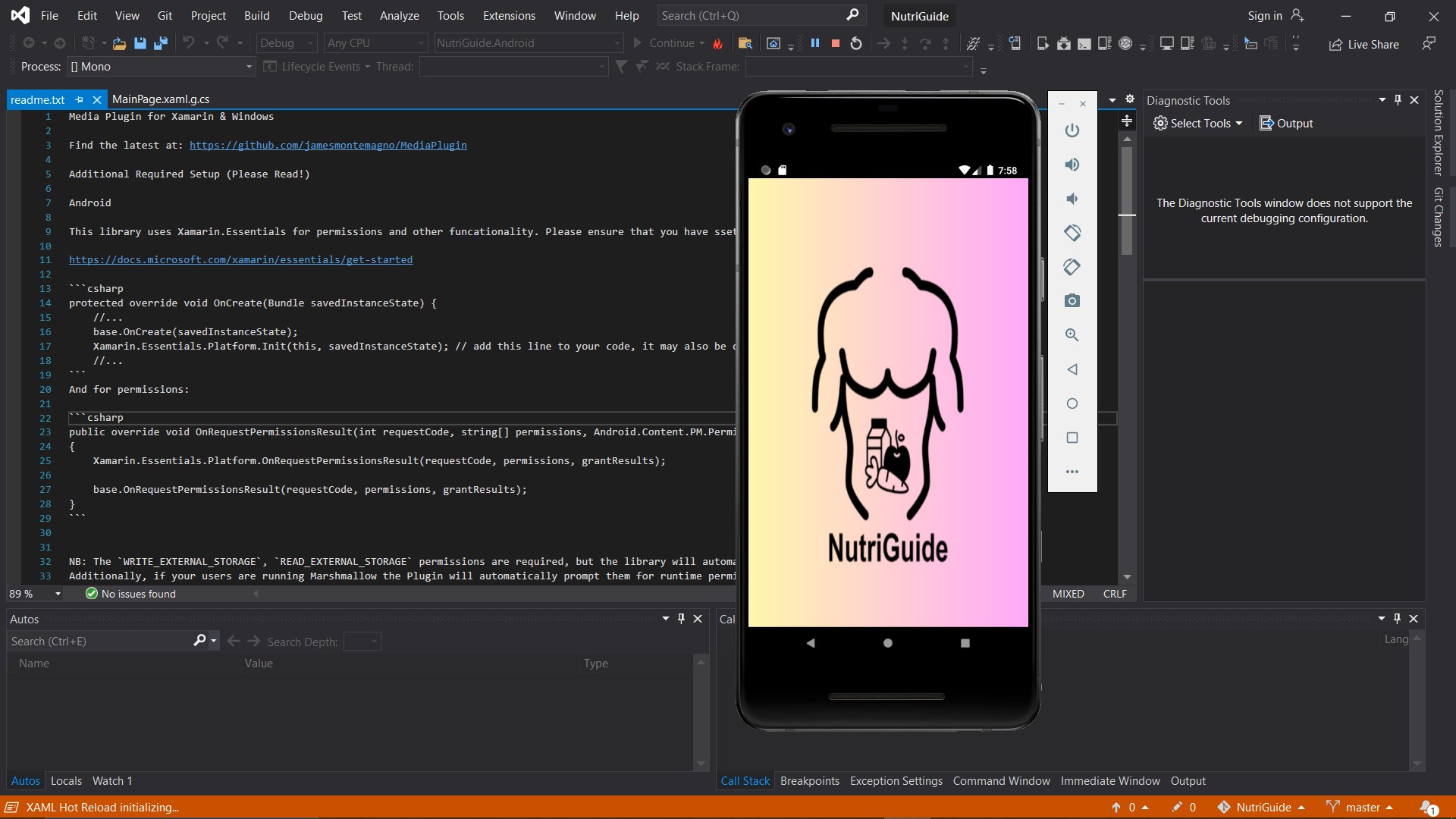1456x819 pixels.
Task: Take an emulator screenshot with camera icon
Action: [1072, 301]
